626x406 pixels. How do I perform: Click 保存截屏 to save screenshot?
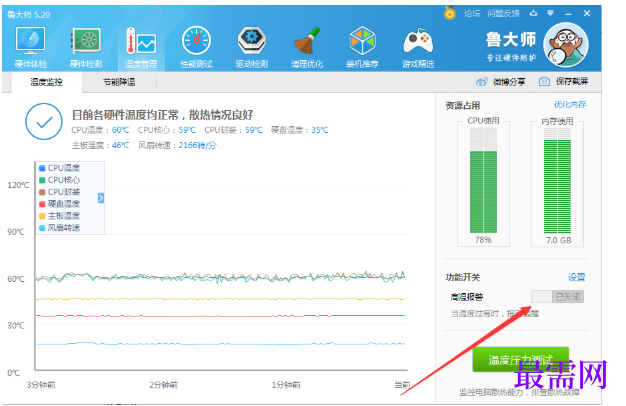click(x=563, y=81)
